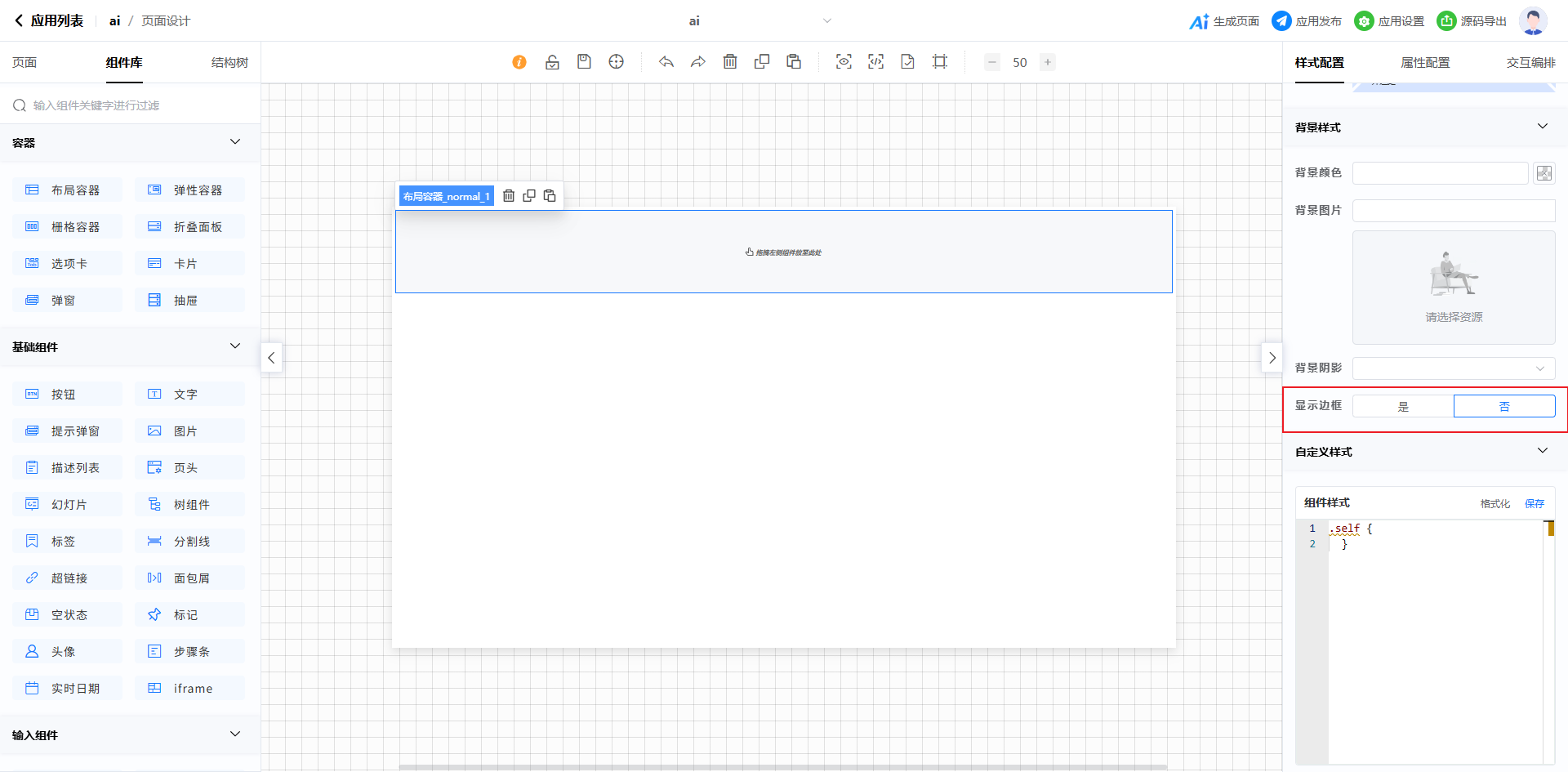Click the trash delete icon in the top toolbar
The width and height of the screenshot is (1568, 772).
[x=730, y=62]
